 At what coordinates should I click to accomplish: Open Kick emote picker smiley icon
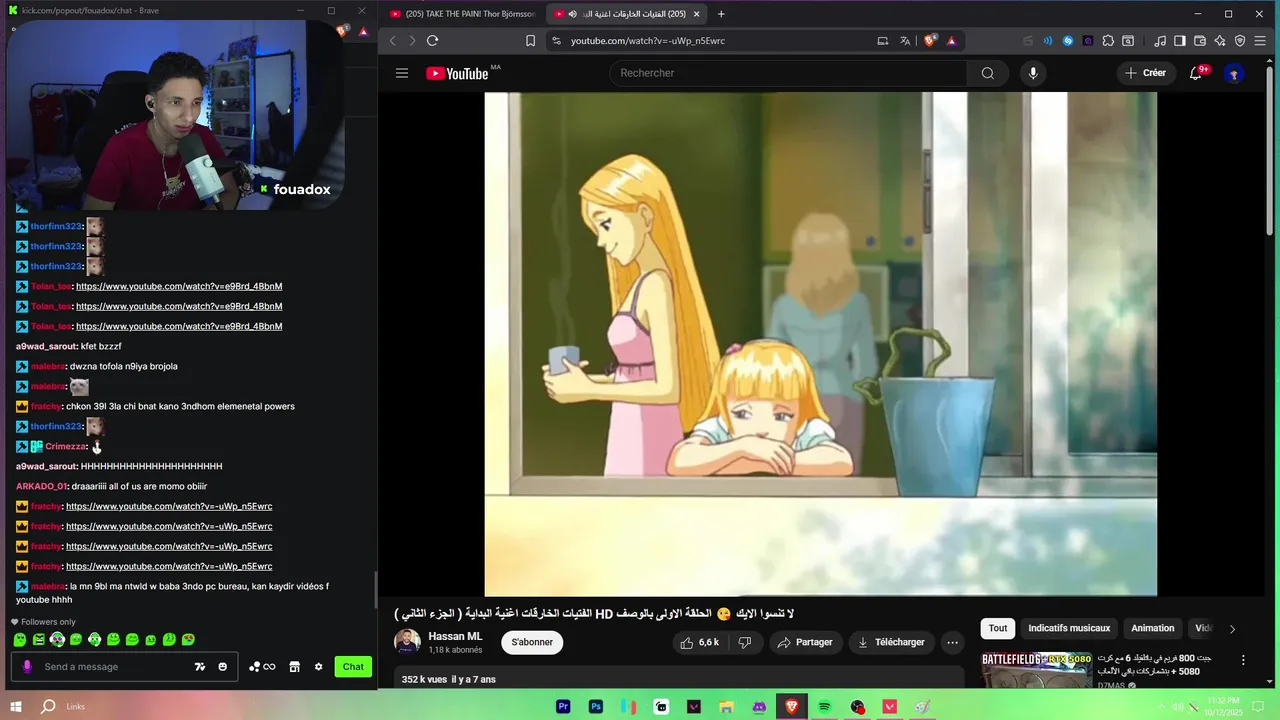coord(222,667)
